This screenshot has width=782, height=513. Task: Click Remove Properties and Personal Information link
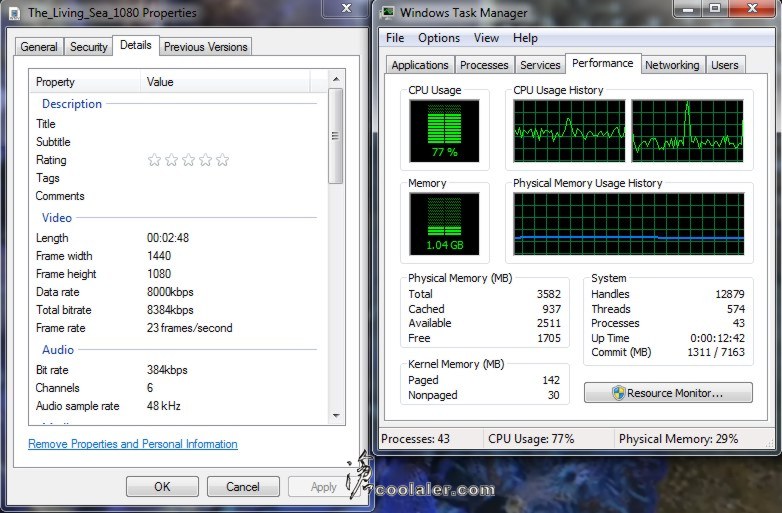click(x=133, y=444)
